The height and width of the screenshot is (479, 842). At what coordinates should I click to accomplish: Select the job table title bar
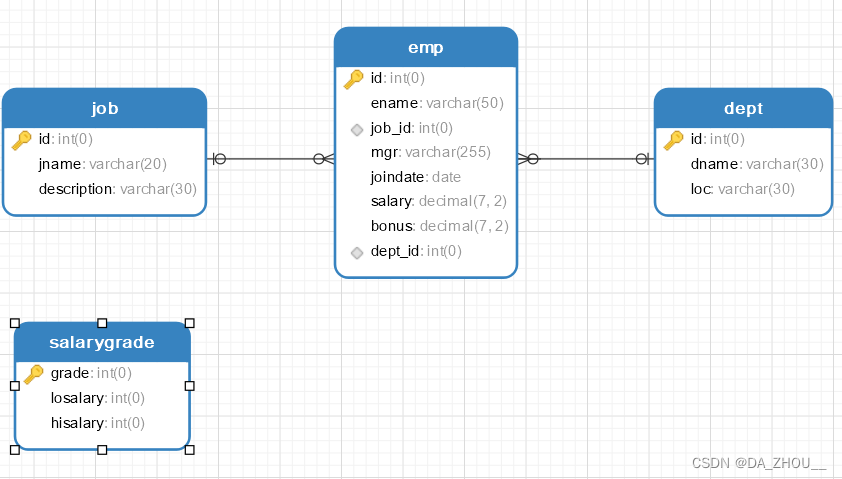[x=105, y=108]
